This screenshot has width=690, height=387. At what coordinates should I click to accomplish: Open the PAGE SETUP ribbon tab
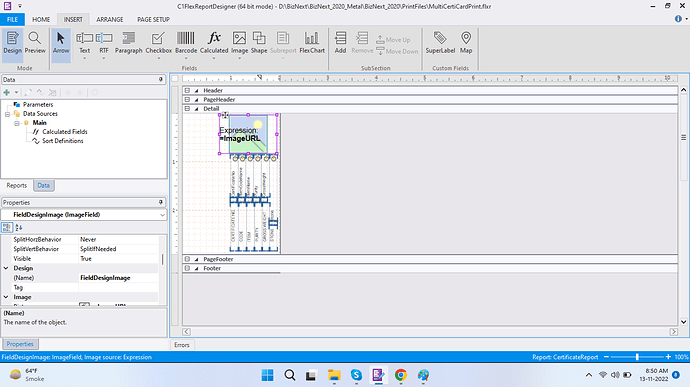point(153,19)
